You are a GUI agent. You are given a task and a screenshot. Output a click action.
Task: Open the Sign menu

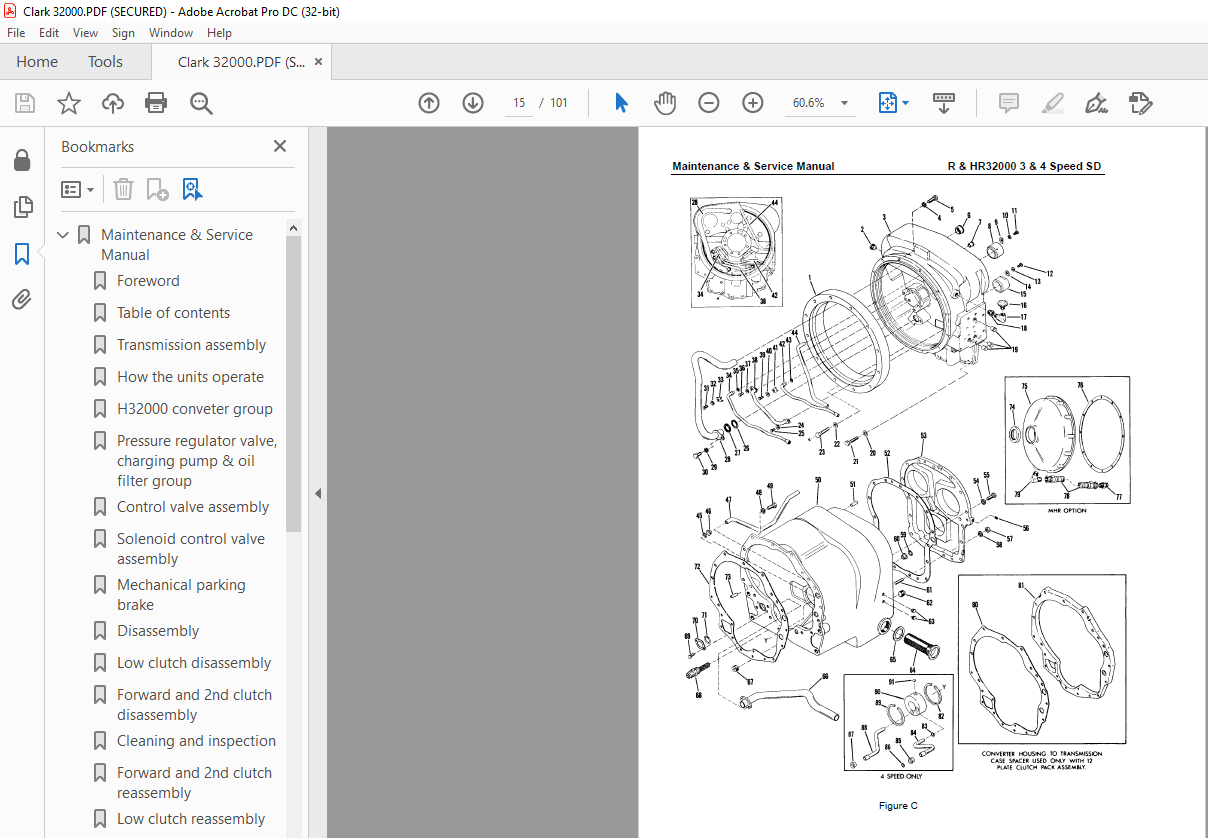click(123, 33)
